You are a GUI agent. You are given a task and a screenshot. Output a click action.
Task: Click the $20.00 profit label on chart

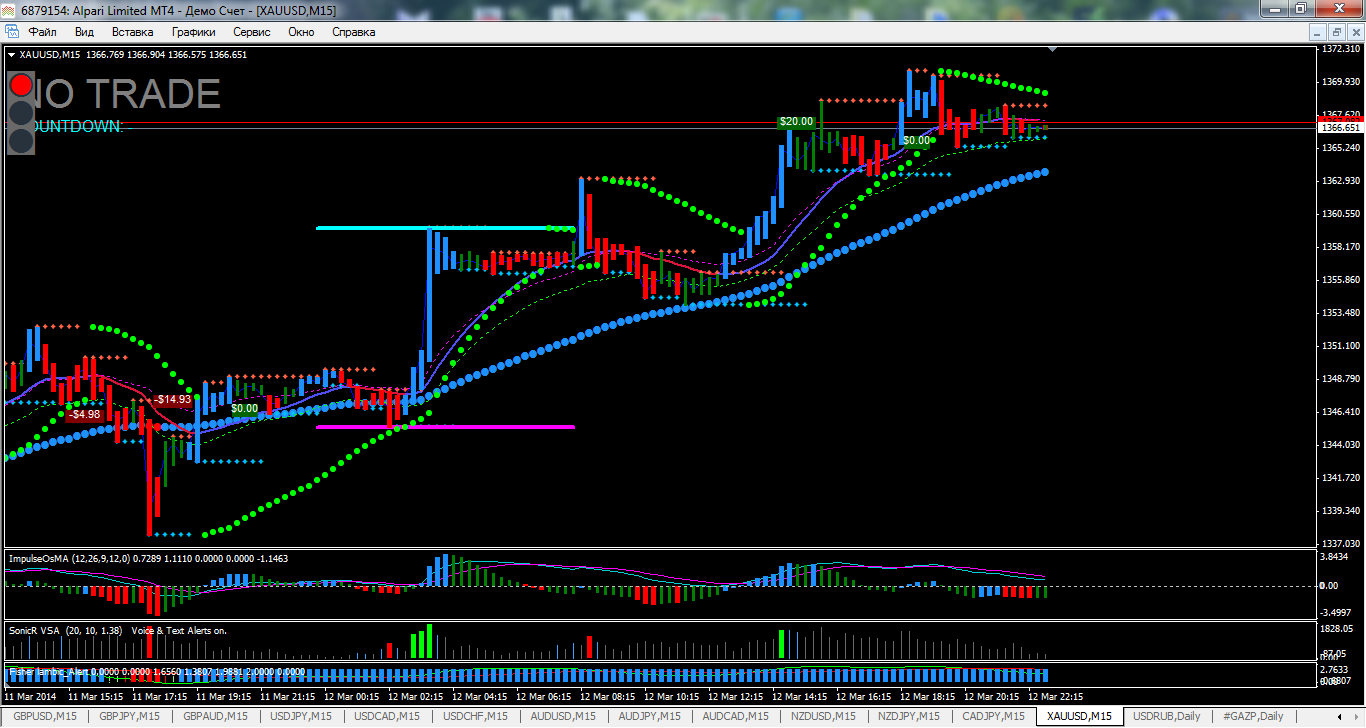[797, 121]
